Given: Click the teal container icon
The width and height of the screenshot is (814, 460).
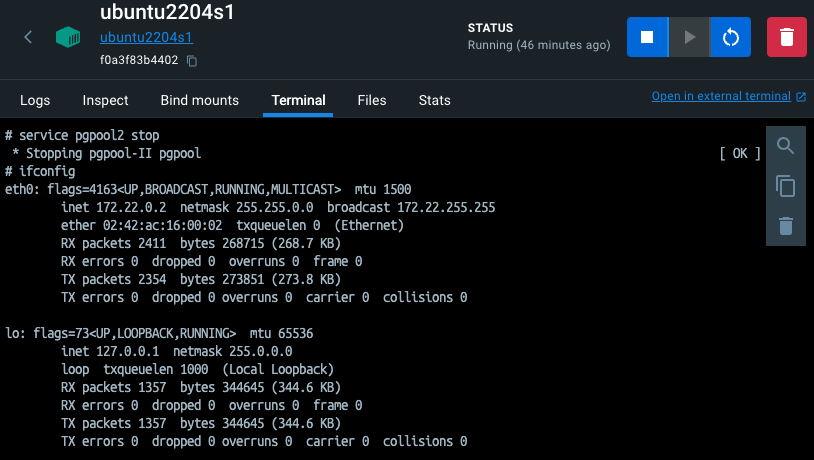Looking at the screenshot, I should (x=68, y=38).
